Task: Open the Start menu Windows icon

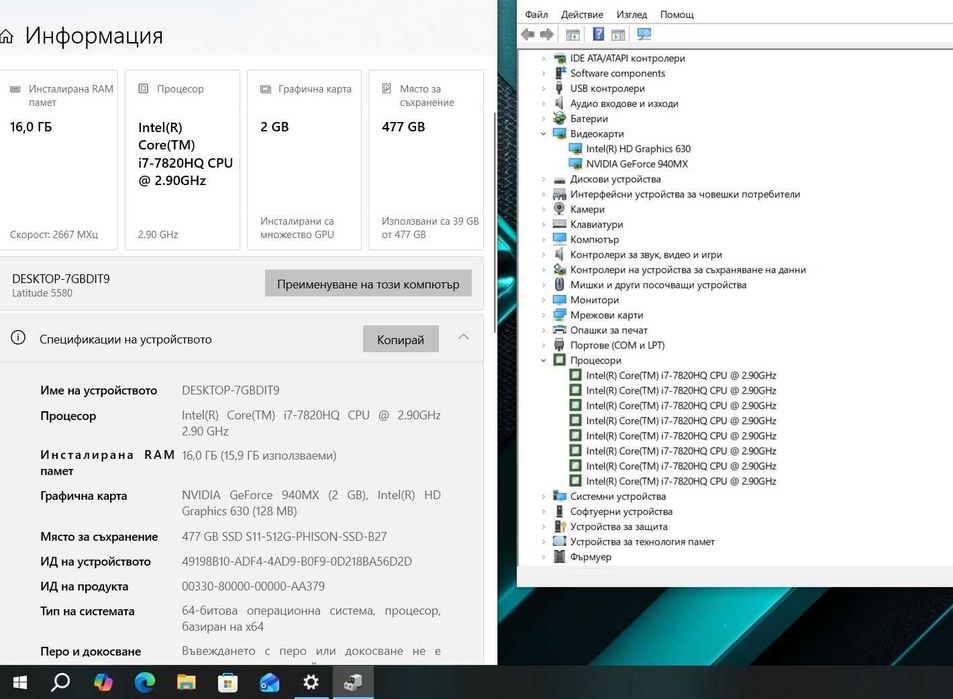Action: pos(19,683)
